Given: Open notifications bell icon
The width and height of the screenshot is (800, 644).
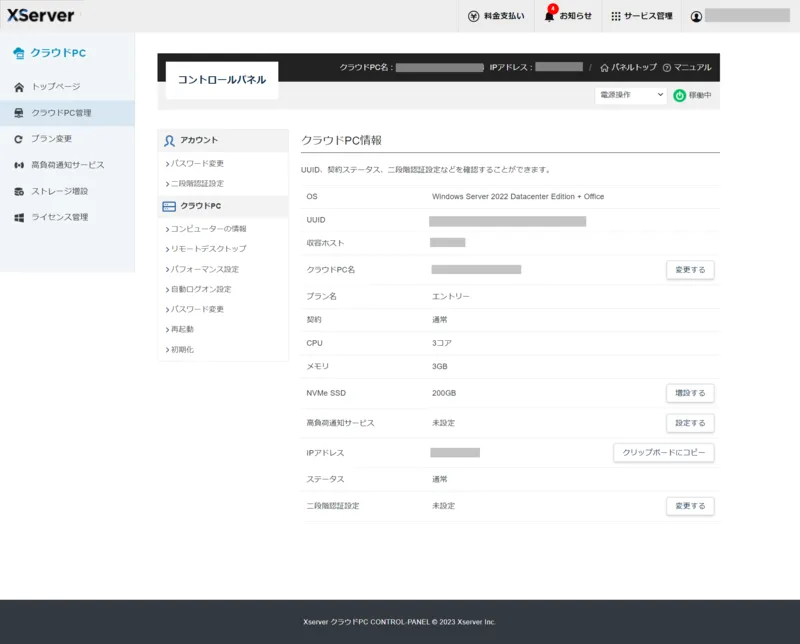Looking at the screenshot, I should click(549, 16).
